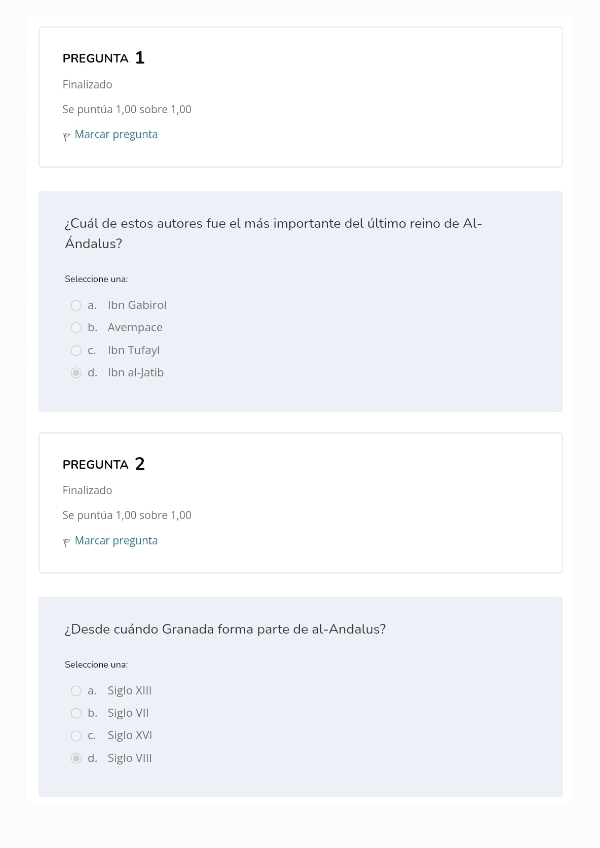Select the Siglo XIII radio button

(x=76, y=691)
